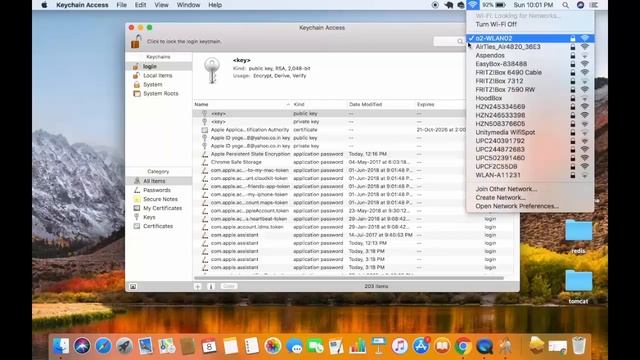Open Photos from the Dock
Viewport: 640px width, 360px height.
point(273,347)
